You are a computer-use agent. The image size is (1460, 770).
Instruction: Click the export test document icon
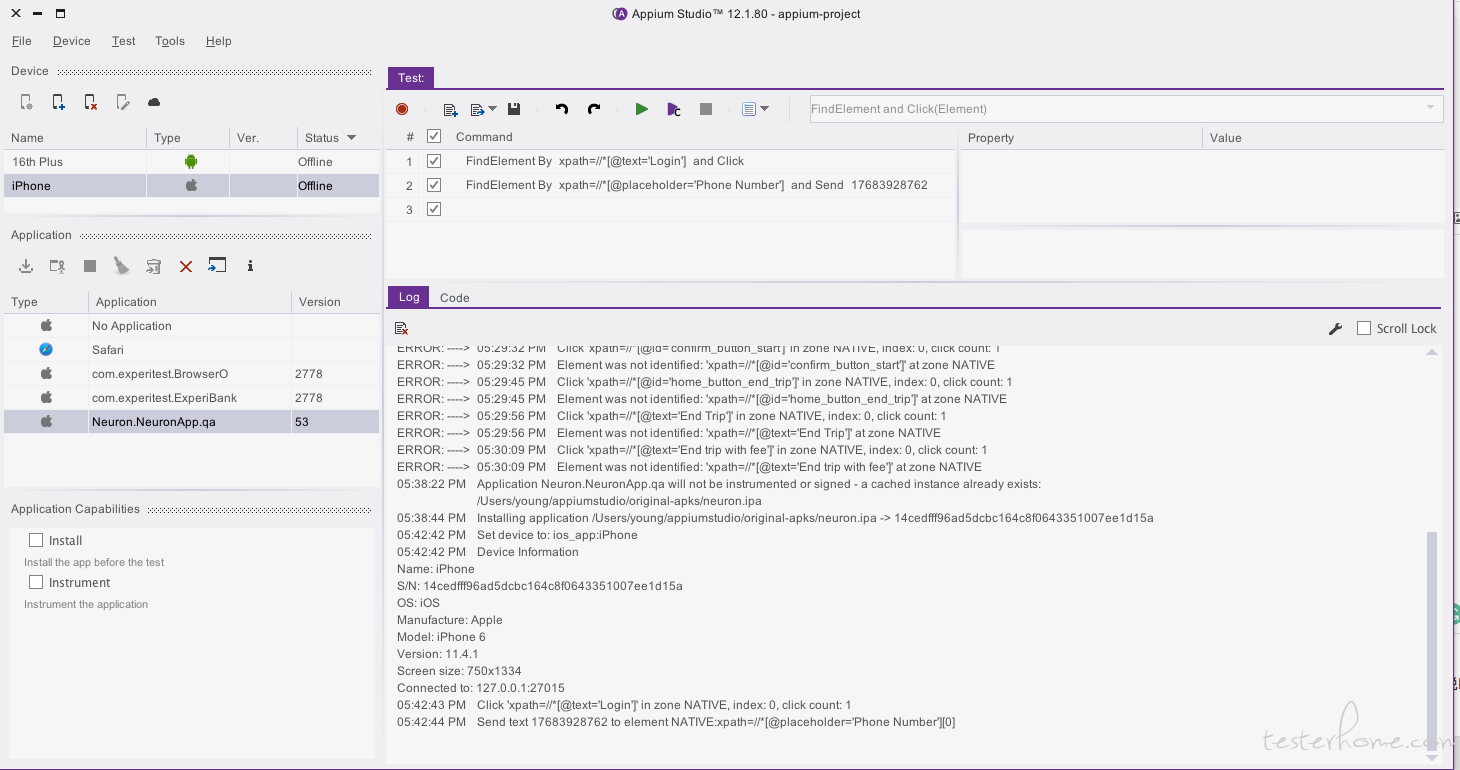click(478, 109)
